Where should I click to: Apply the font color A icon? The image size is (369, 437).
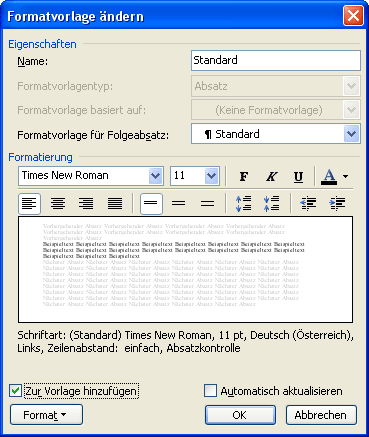coord(329,176)
